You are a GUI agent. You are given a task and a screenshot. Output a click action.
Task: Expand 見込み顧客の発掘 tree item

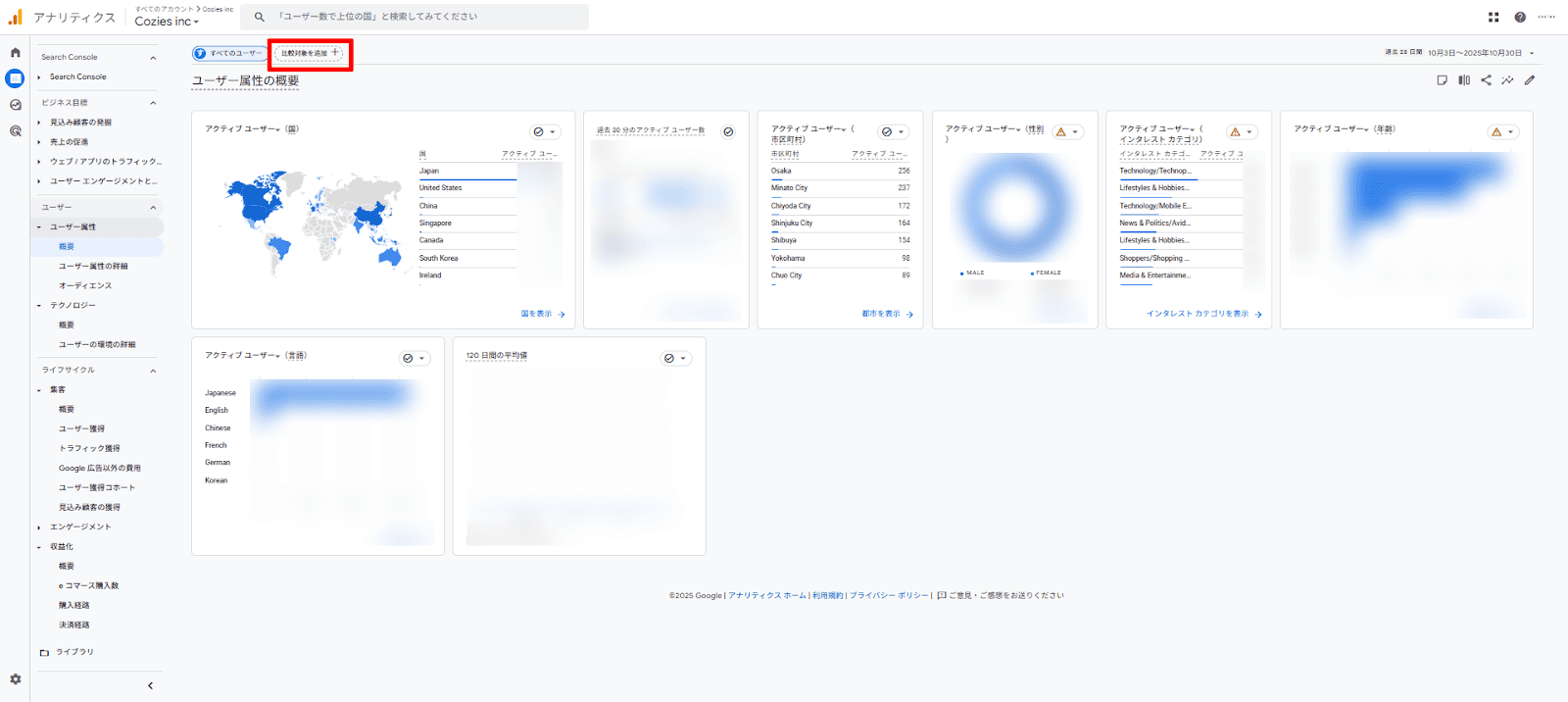[x=39, y=123]
